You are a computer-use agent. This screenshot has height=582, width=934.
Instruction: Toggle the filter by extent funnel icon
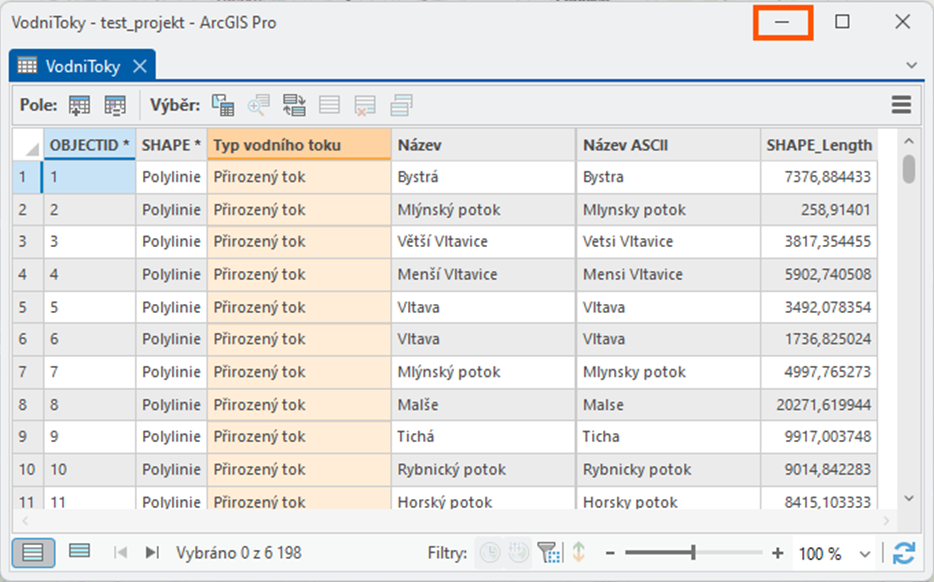549,553
